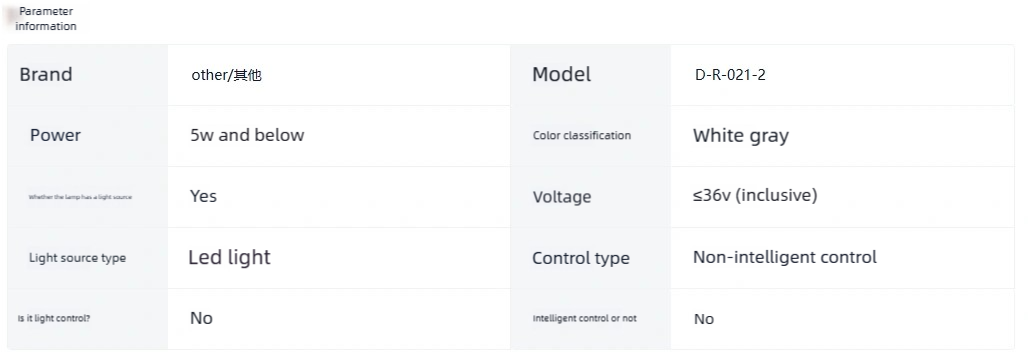Select the Color classification label
1028x361 pixels.
tap(582, 136)
